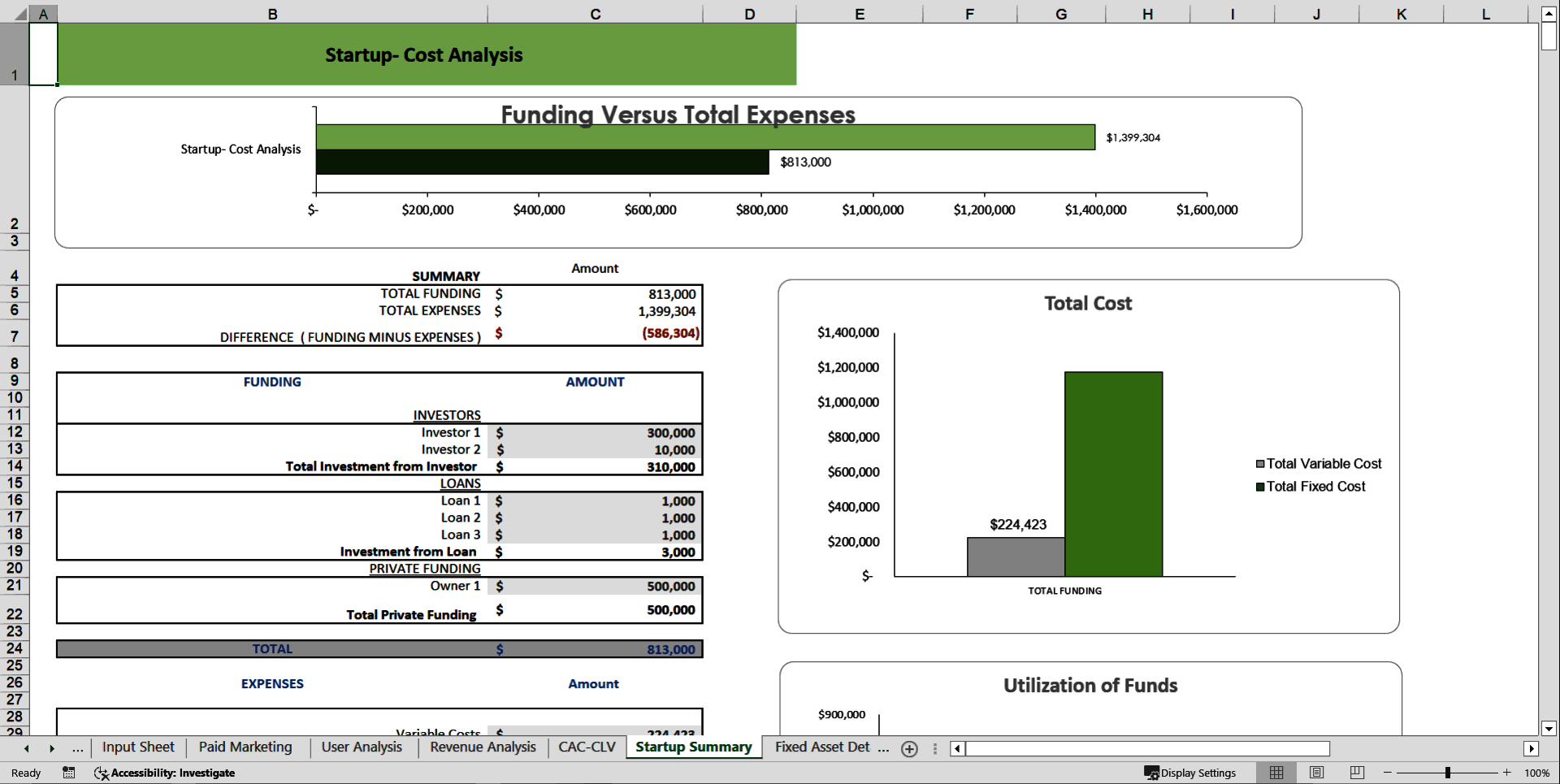Viewport: 1560px width, 784px height.
Task: Open Accessibility: Investigate checker
Action: (165, 773)
